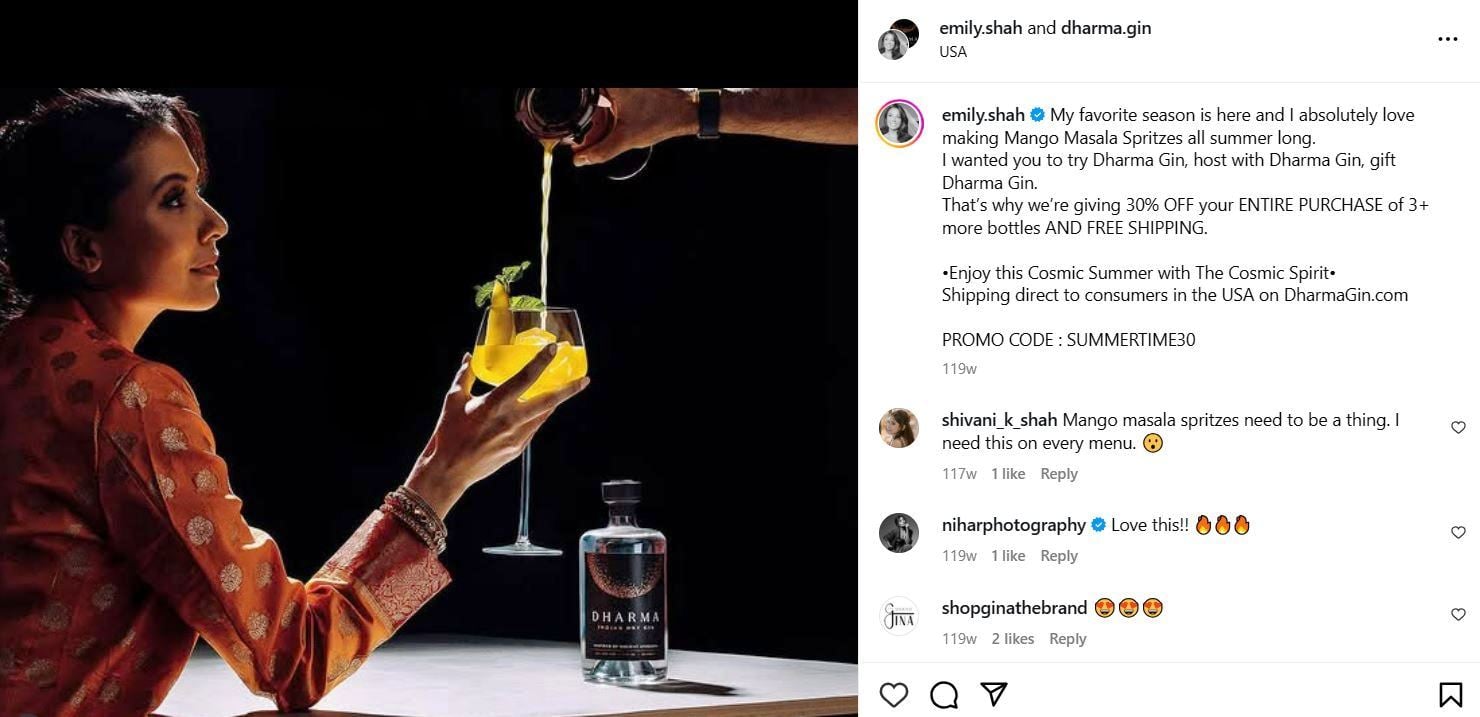Like the shivani_k_shah comment

coord(1458,428)
